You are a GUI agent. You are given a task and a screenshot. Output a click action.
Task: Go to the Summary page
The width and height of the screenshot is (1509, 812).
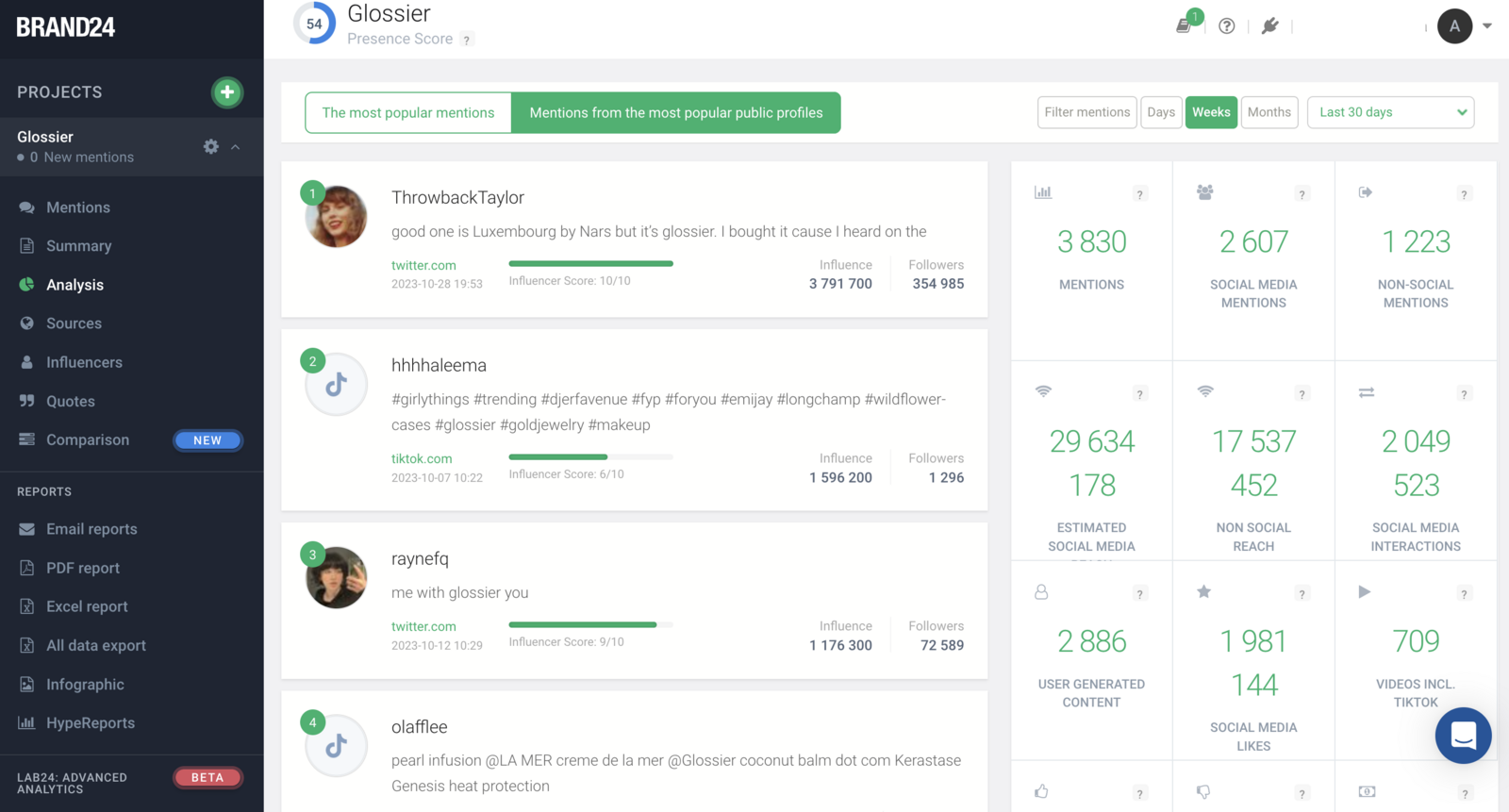click(x=79, y=246)
